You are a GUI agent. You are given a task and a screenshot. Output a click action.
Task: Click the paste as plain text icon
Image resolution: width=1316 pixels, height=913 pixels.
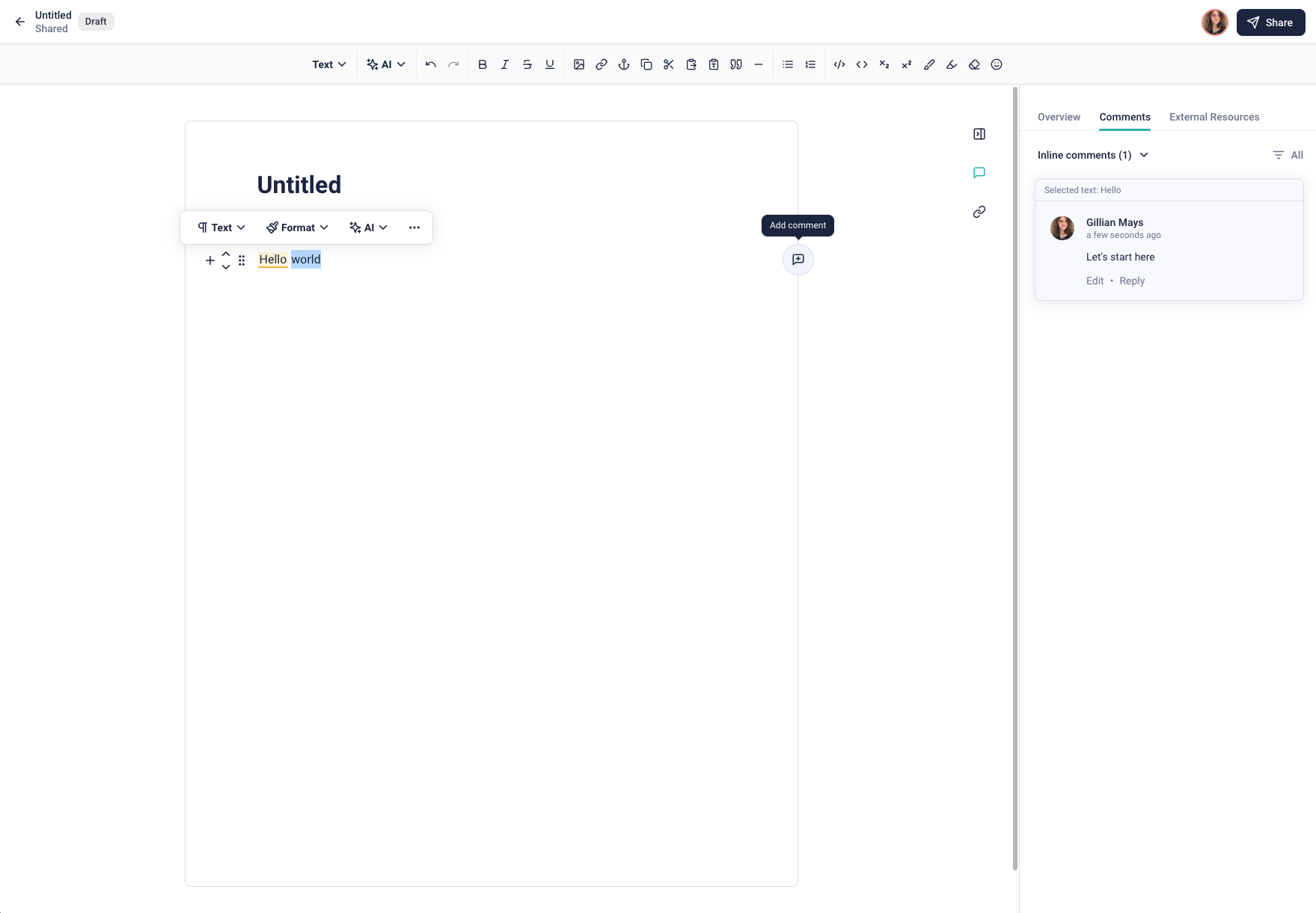[714, 64]
